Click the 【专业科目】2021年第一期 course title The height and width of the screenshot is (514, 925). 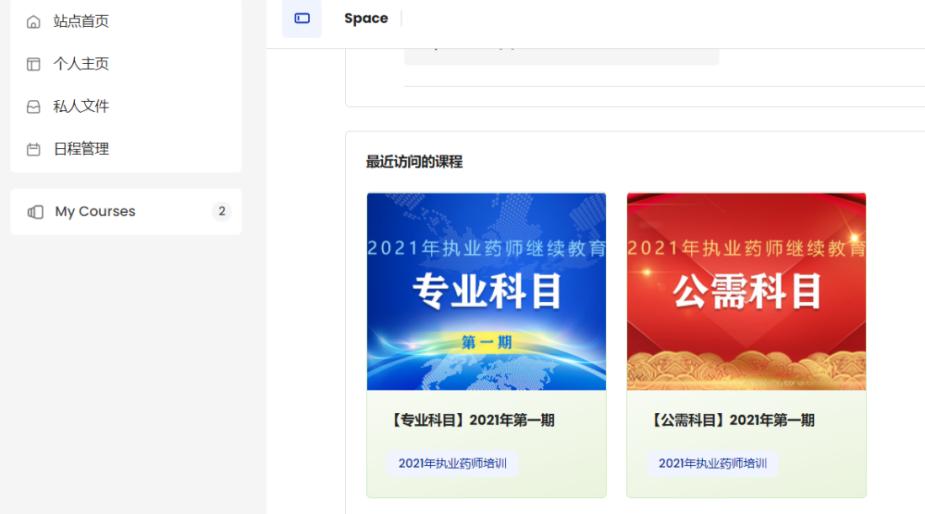(470, 421)
